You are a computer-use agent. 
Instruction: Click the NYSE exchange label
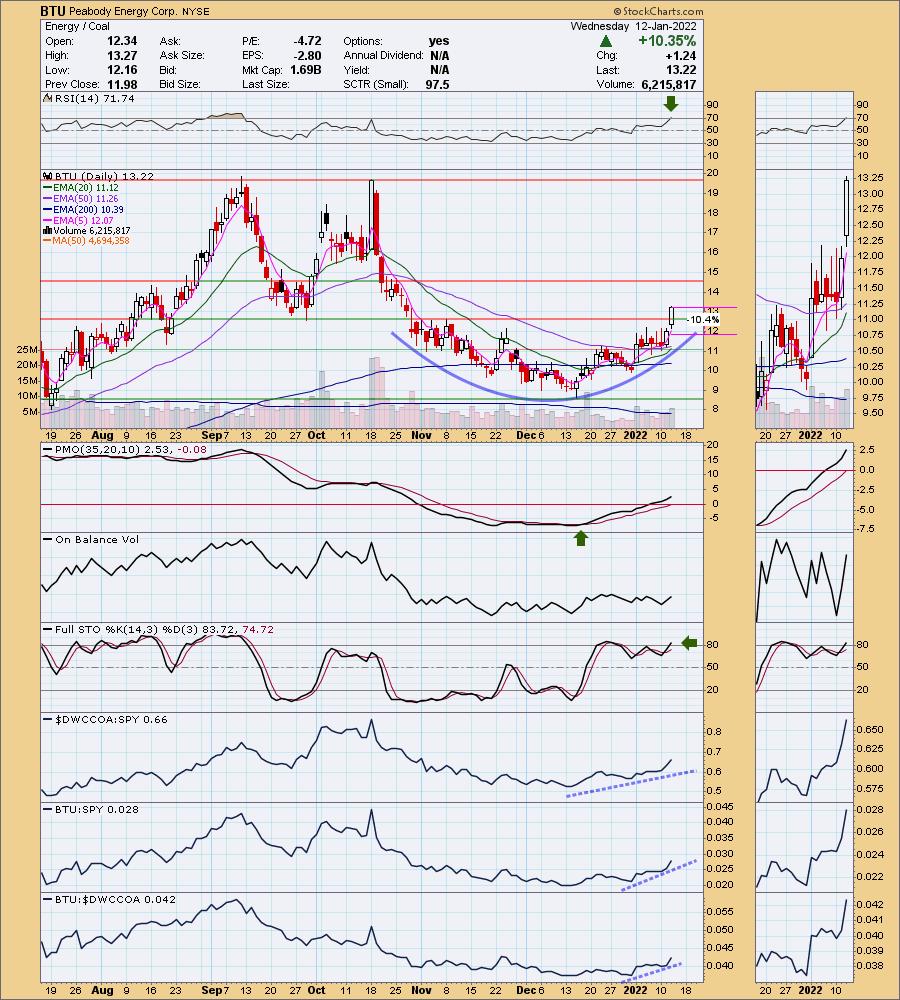(x=196, y=11)
